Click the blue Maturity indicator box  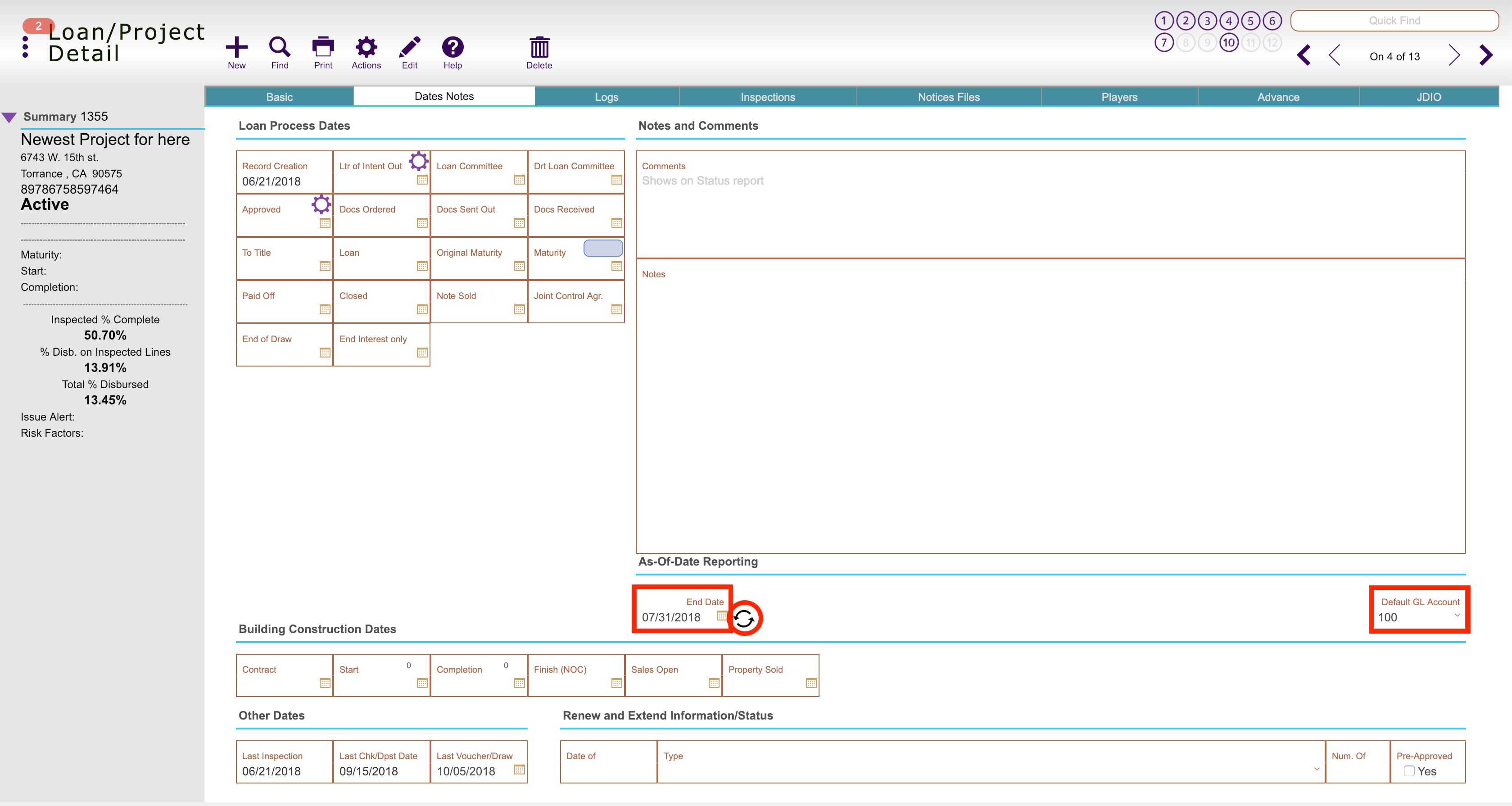click(603, 248)
